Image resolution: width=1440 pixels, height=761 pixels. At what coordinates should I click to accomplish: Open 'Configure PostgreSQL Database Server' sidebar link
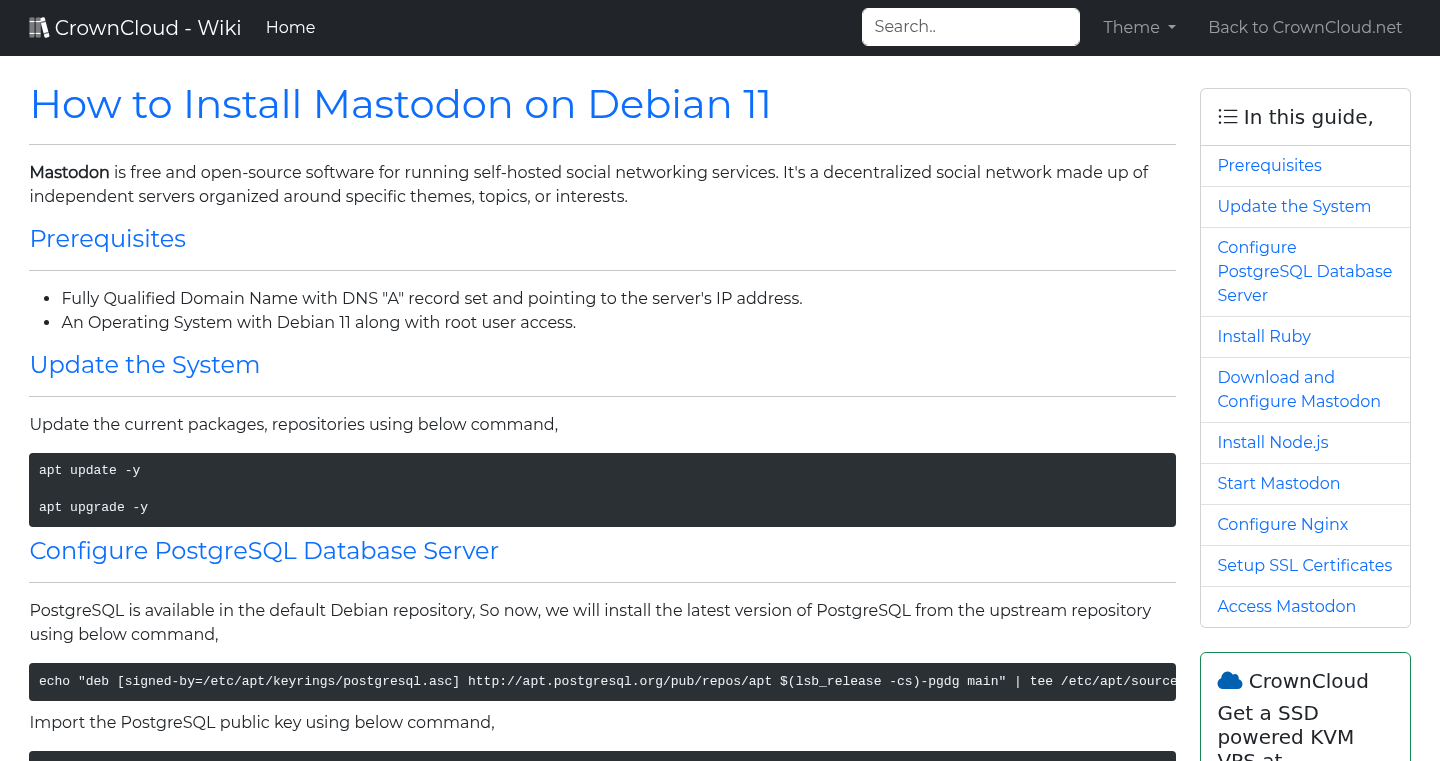(1304, 271)
